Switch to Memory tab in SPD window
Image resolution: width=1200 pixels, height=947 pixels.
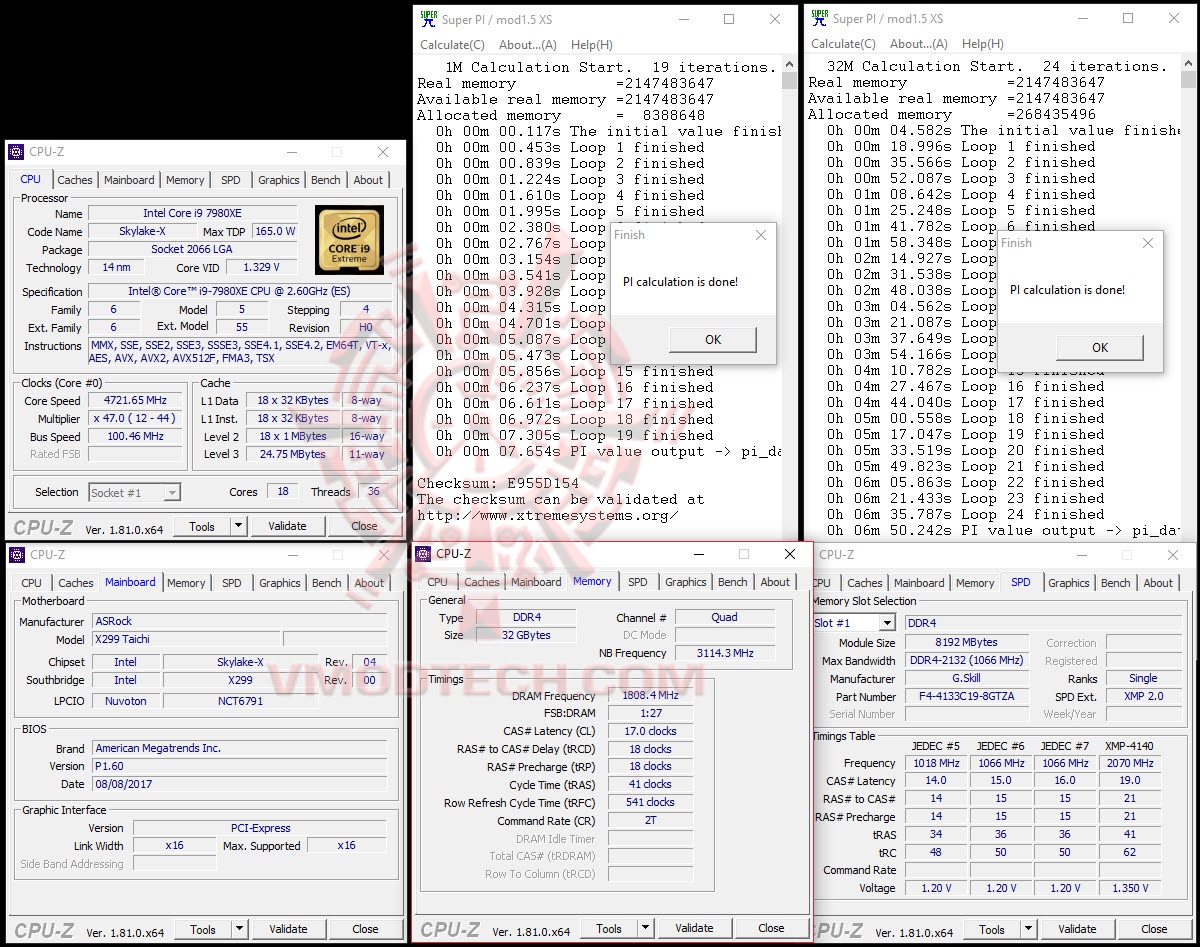[975, 583]
